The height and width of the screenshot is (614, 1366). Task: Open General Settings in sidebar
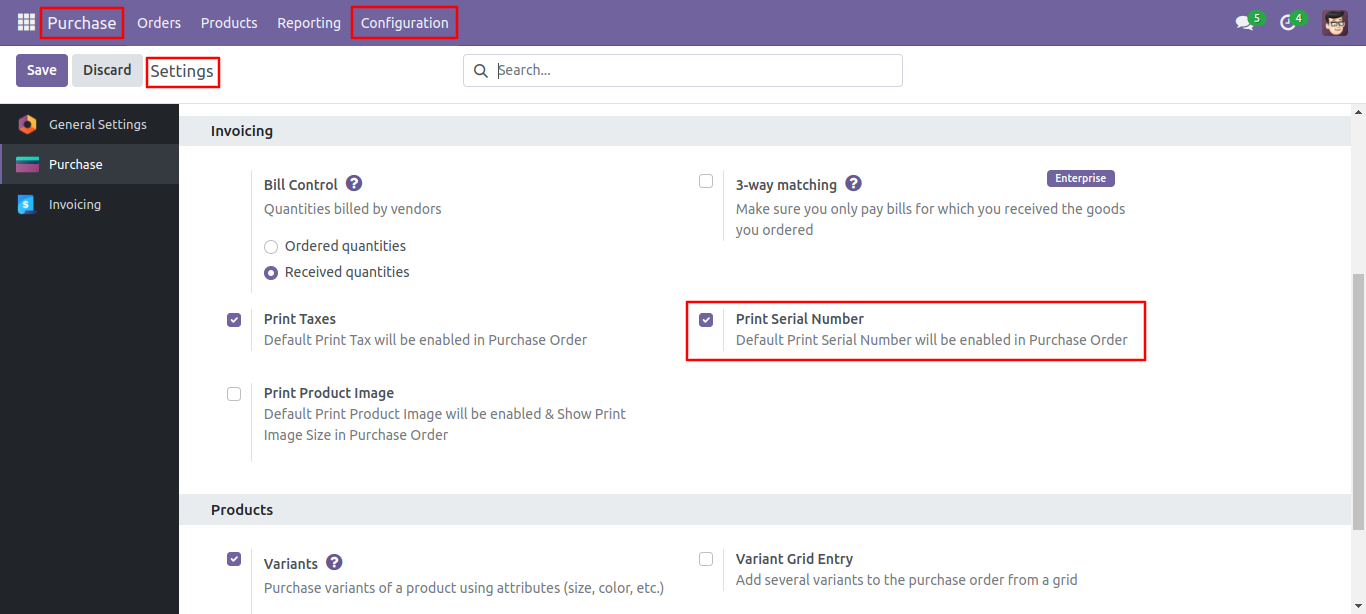coord(89,124)
